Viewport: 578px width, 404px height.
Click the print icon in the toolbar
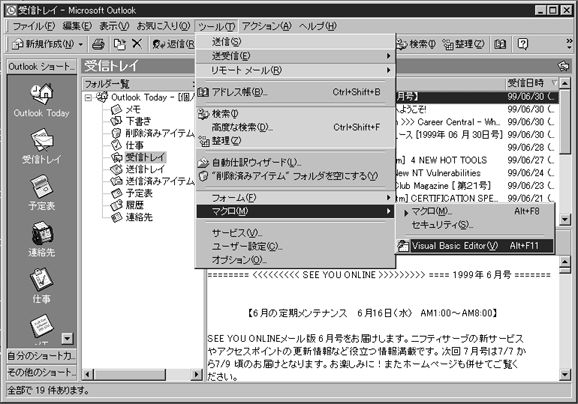click(x=98, y=44)
